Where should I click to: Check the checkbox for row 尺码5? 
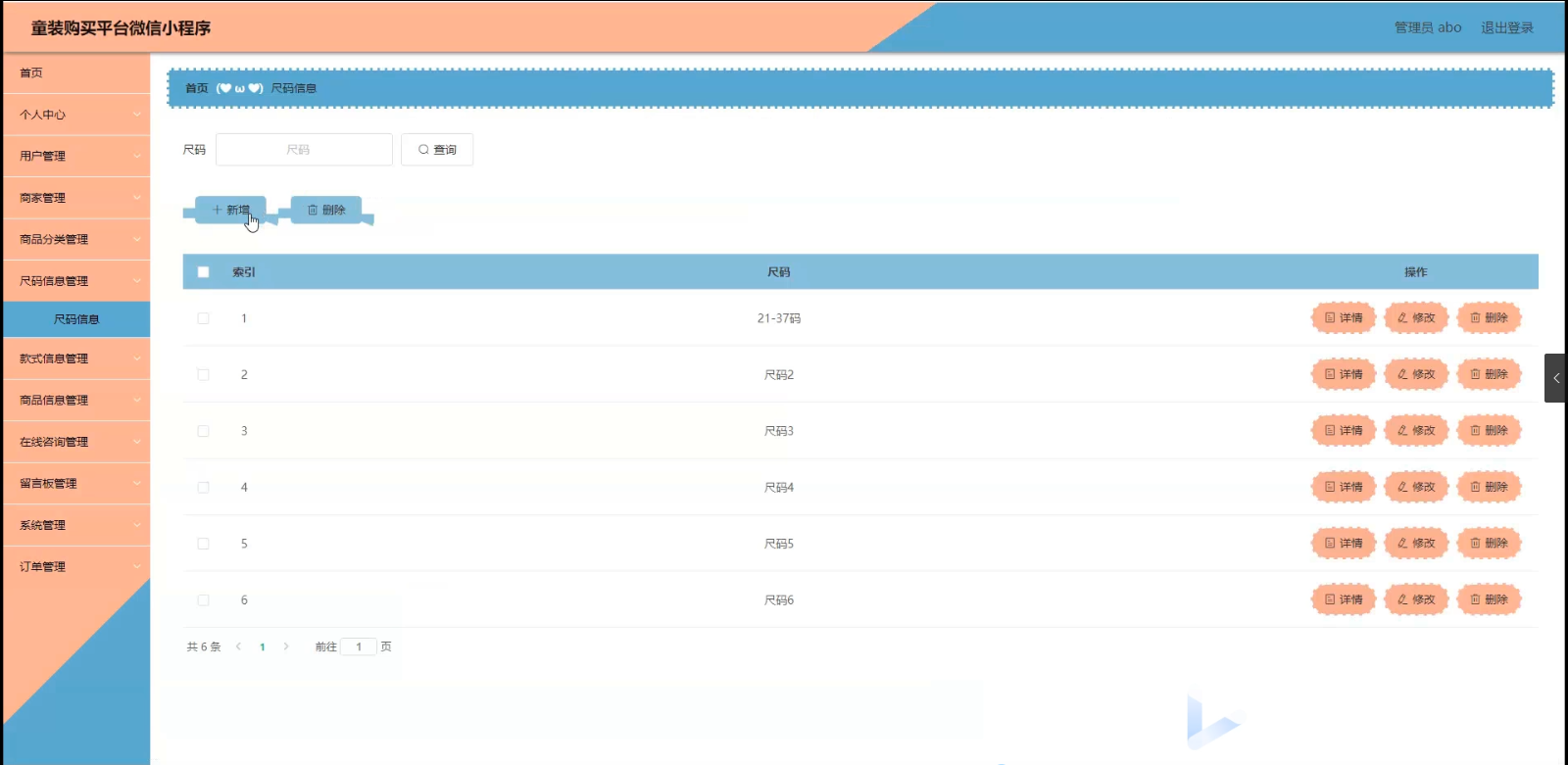[203, 544]
